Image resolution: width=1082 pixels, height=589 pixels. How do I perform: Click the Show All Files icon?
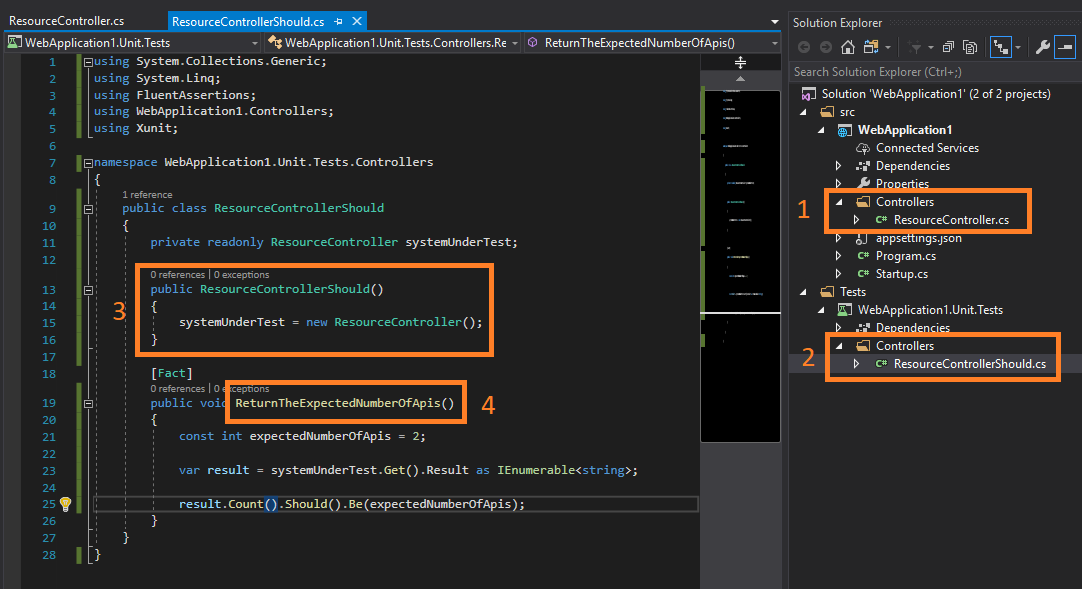point(970,46)
